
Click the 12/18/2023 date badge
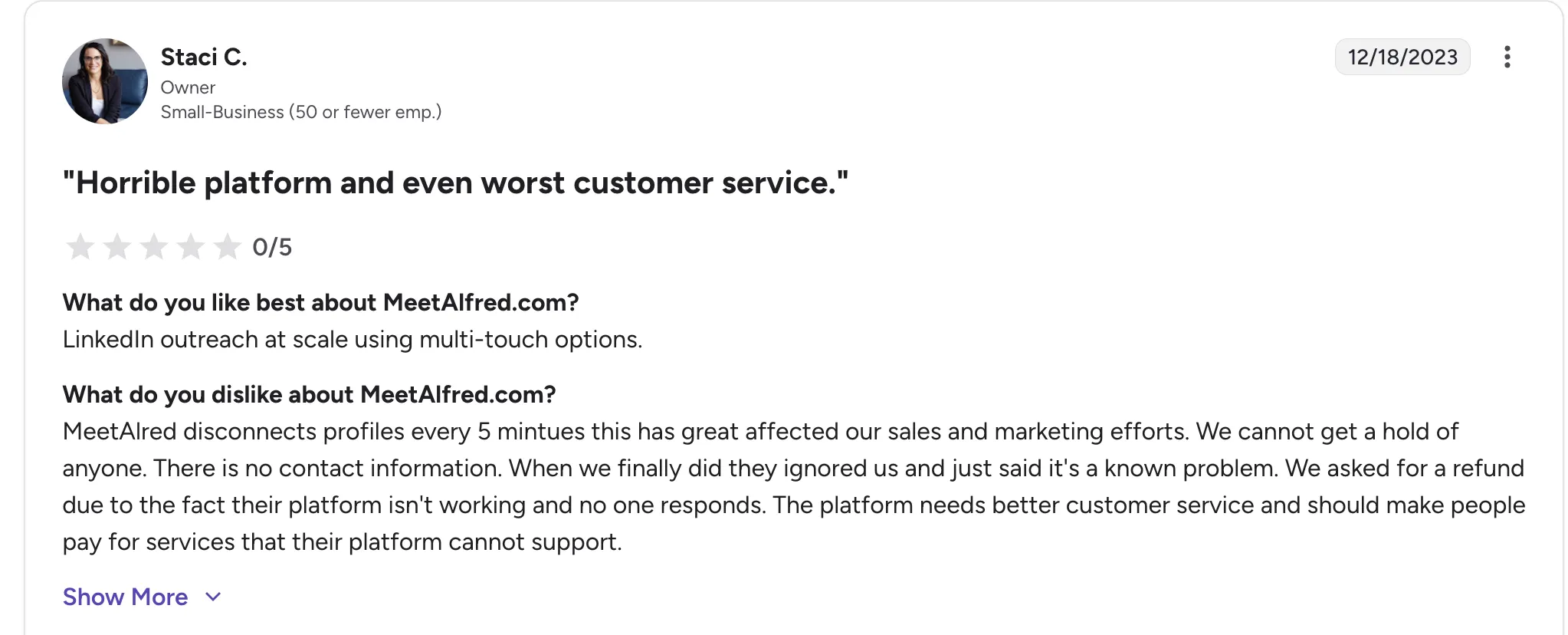click(x=1402, y=57)
